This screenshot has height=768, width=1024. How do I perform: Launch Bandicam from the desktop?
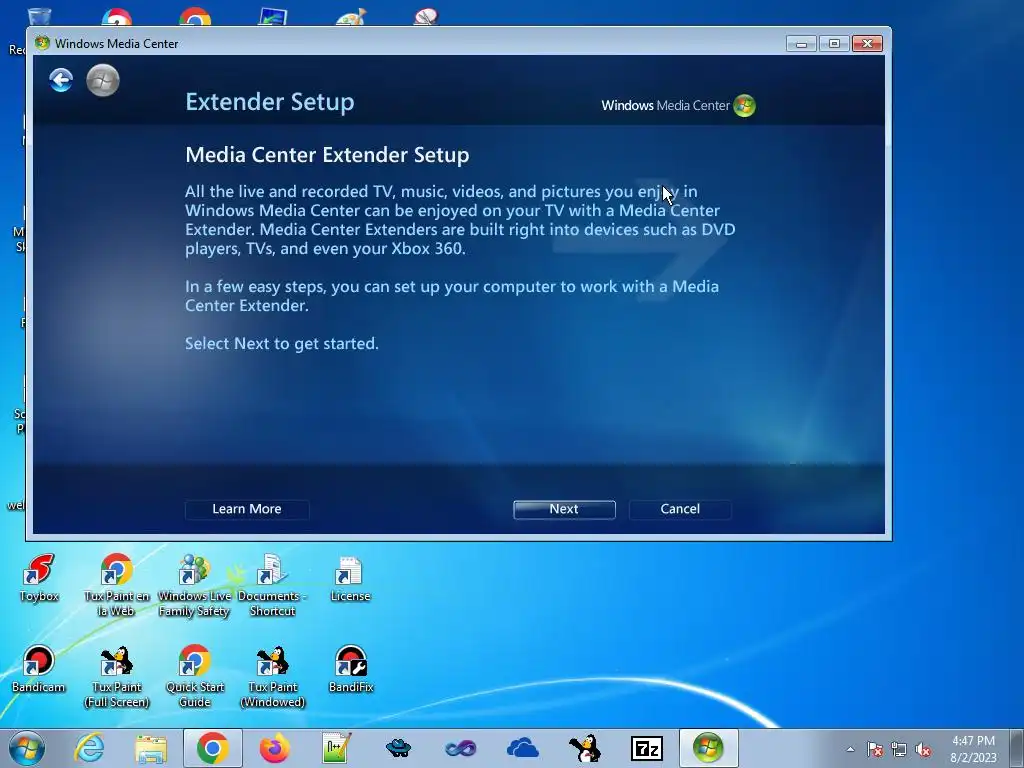coord(39,669)
